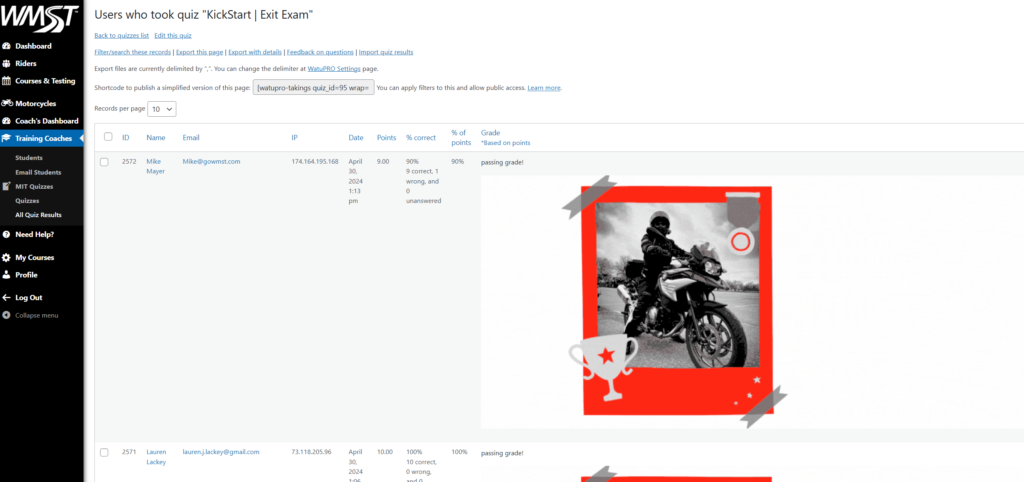Click the Back to quizzes list link
Screen dimensions: 1024x482
point(121,35)
